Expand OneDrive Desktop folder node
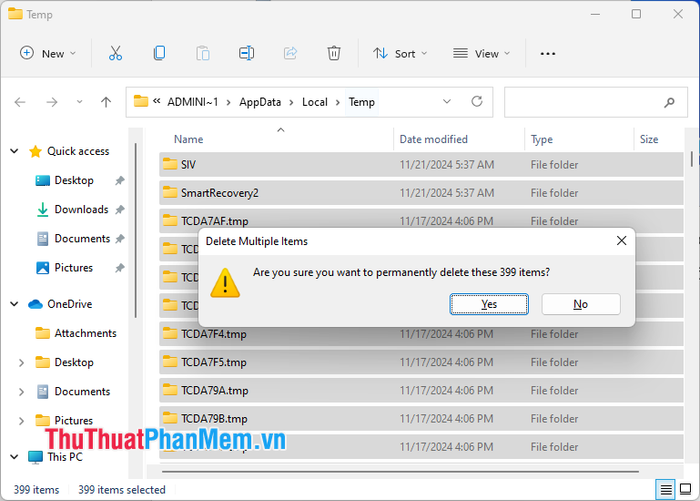The image size is (700, 501). tap(21, 363)
